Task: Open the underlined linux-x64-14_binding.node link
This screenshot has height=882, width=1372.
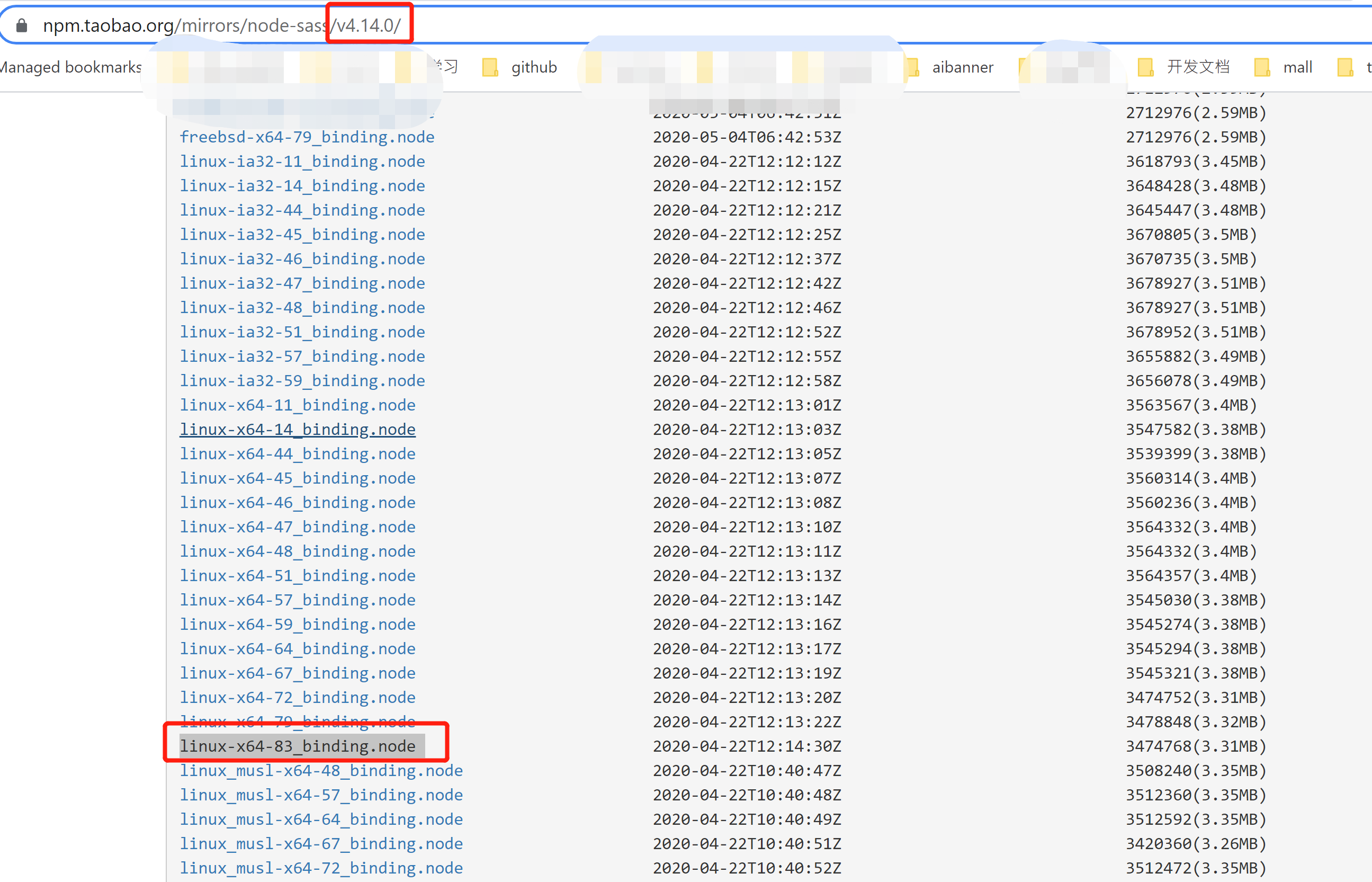Action: point(297,429)
